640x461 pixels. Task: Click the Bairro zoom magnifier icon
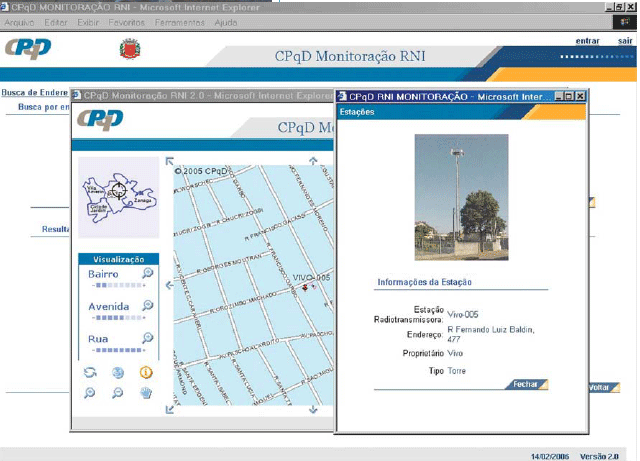[x=148, y=273]
